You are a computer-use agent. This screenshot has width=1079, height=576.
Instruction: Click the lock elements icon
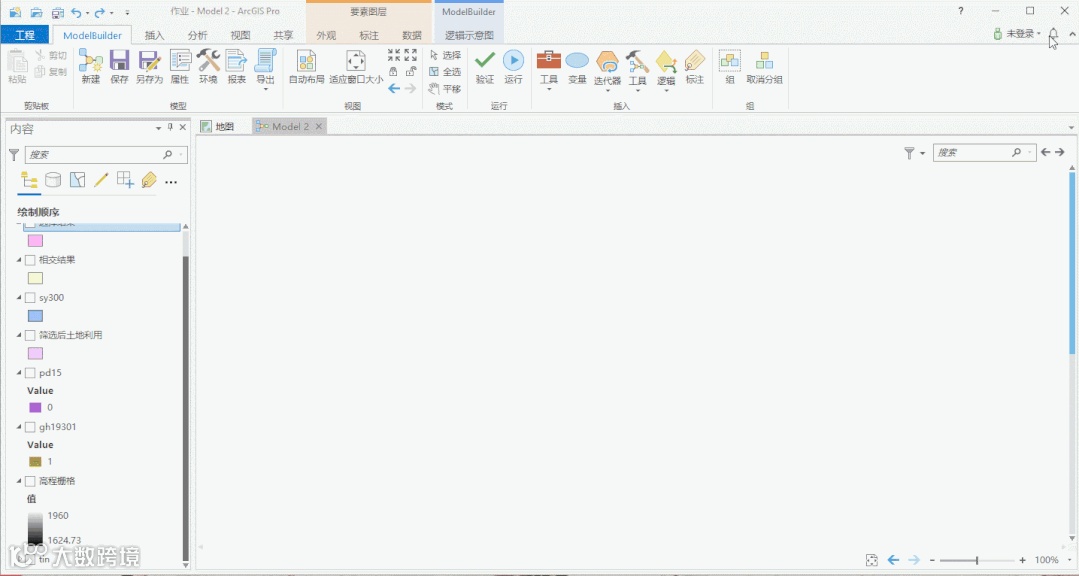click(x=393, y=72)
